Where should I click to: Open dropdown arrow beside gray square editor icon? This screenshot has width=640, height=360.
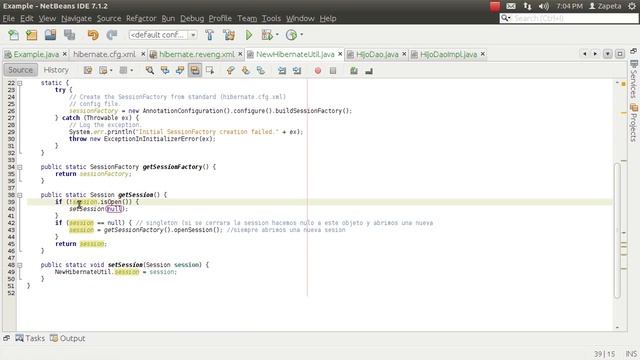click(x=131, y=71)
